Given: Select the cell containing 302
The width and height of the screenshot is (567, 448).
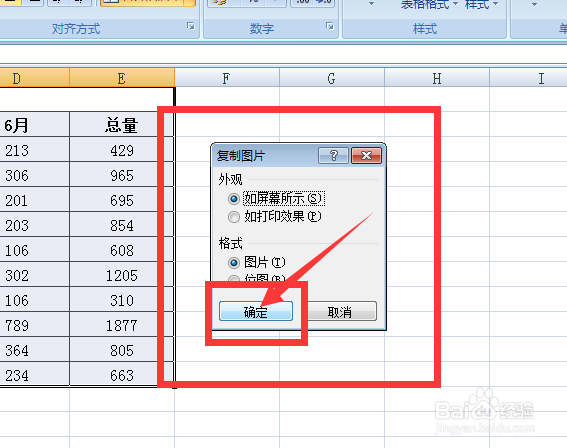Looking at the screenshot, I should [x=35, y=274].
